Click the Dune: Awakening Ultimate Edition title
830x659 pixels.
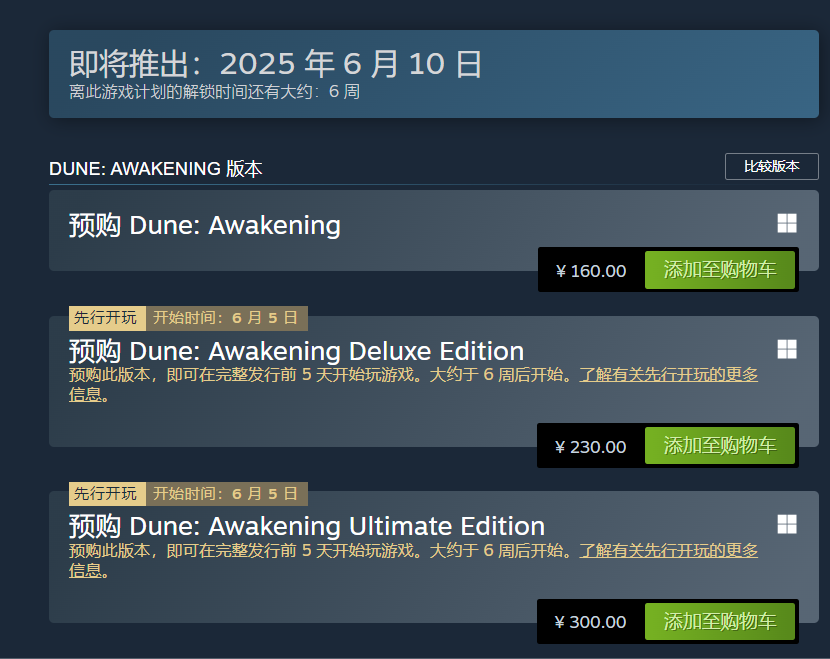(306, 526)
